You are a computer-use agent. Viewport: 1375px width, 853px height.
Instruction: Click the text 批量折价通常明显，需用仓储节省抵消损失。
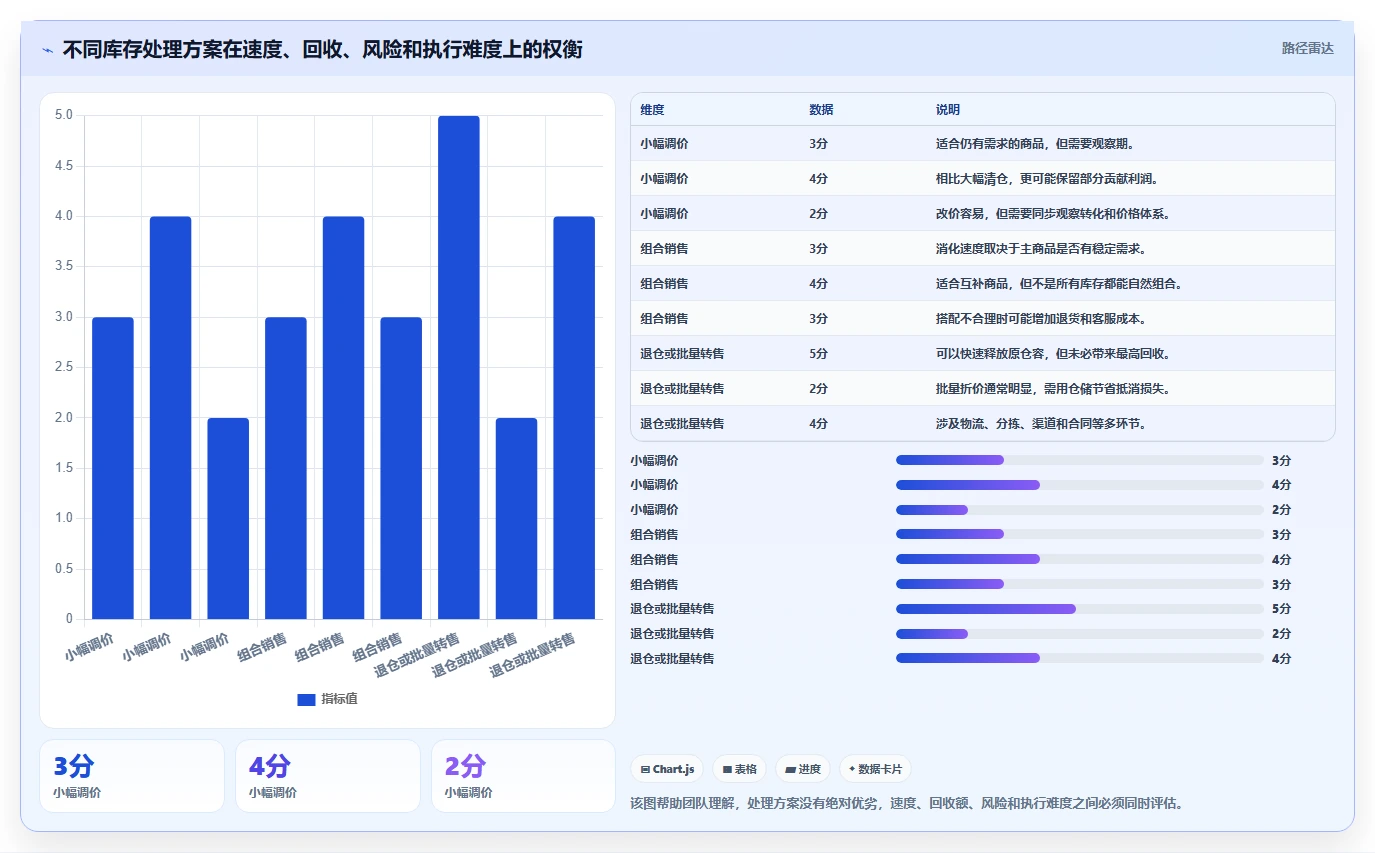(x=1053, y=389)
